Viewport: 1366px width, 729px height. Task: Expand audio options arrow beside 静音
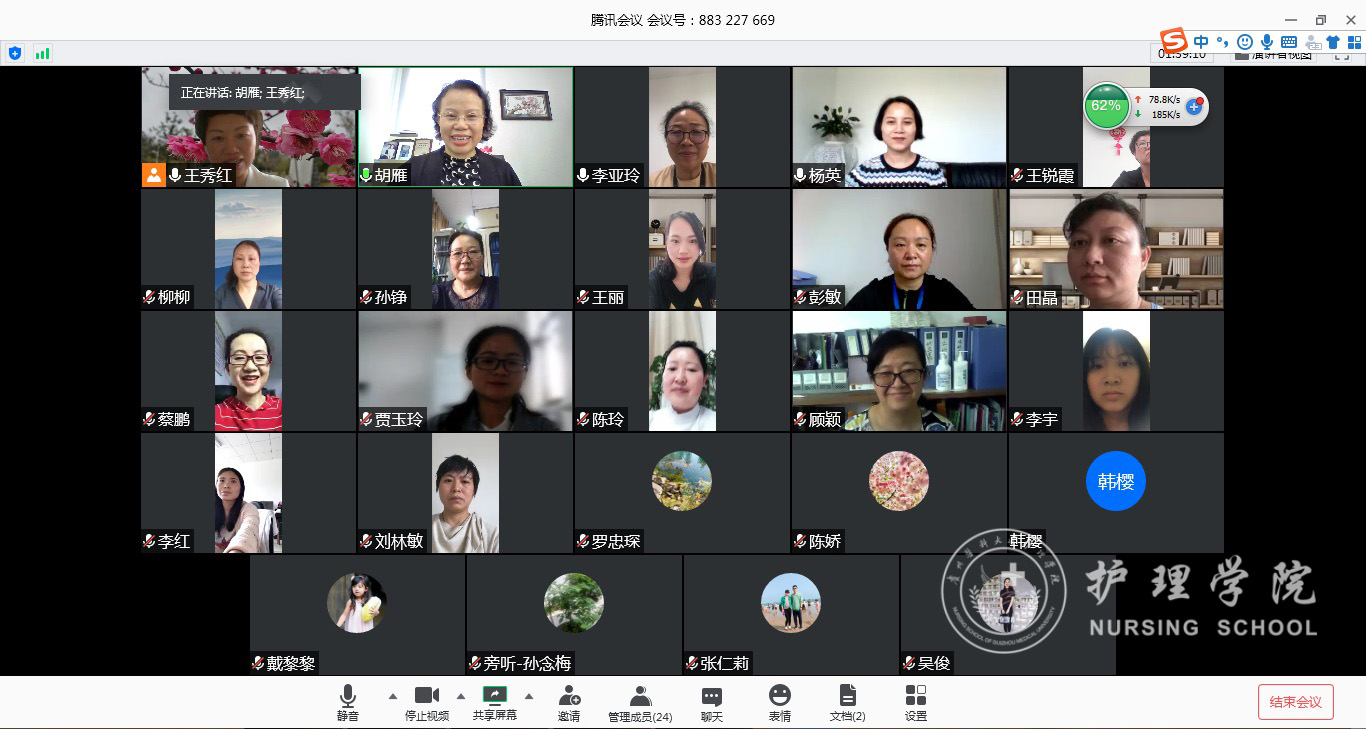pos(392,696)
